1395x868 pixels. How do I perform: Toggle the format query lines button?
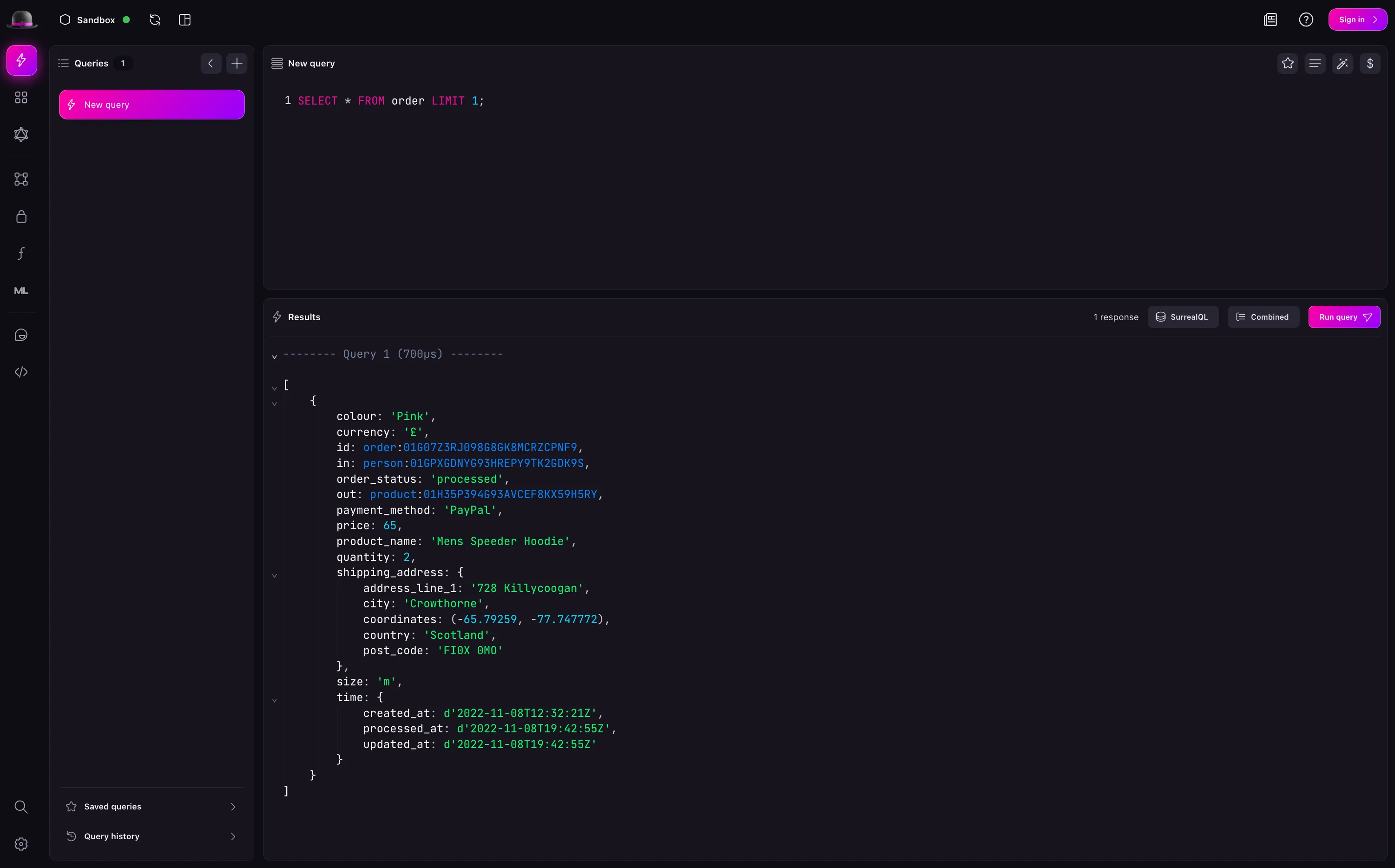click(1315, 63)
